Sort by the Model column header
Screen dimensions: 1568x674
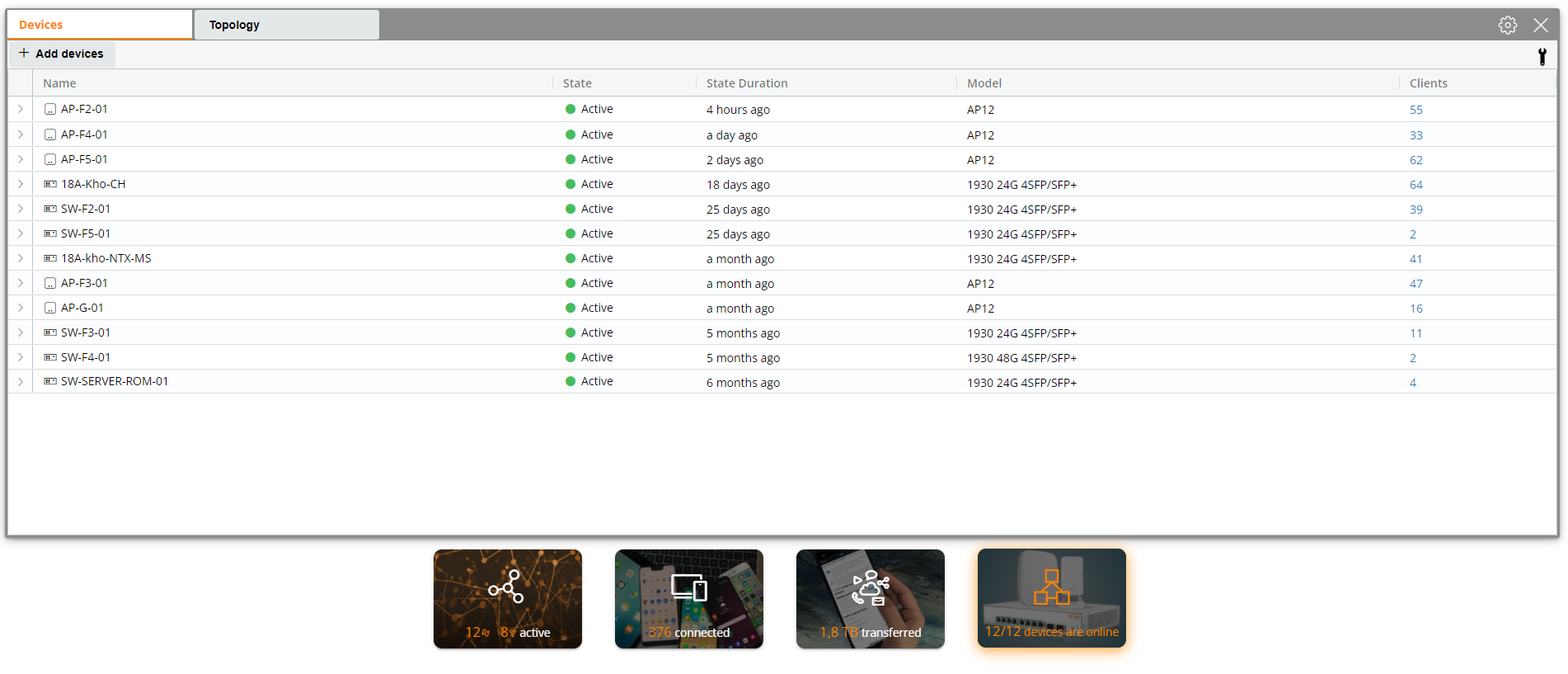click(x=984, y=83)
